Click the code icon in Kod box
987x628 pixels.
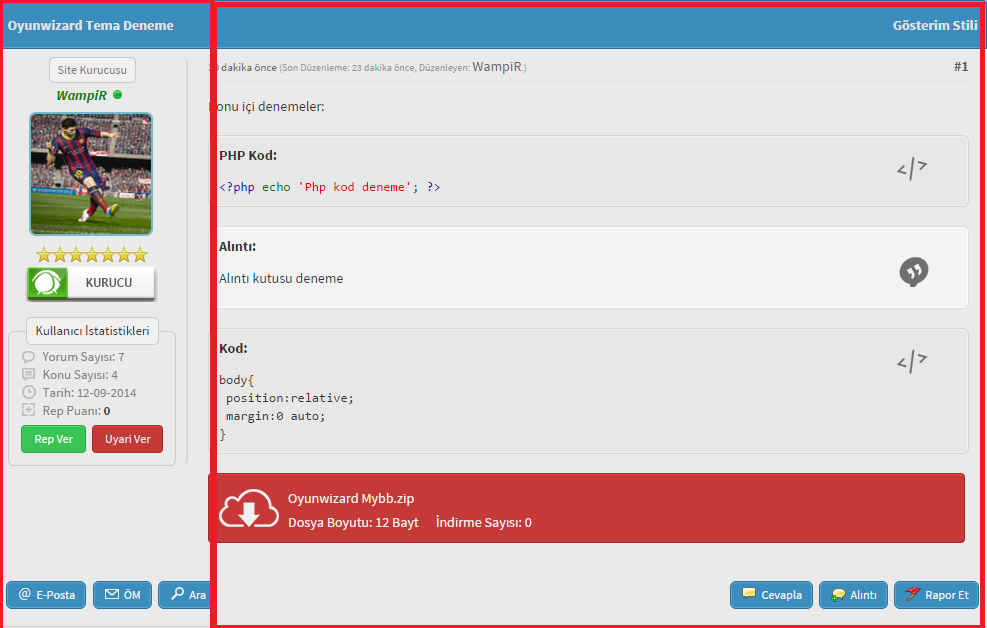tap(912, 361)
